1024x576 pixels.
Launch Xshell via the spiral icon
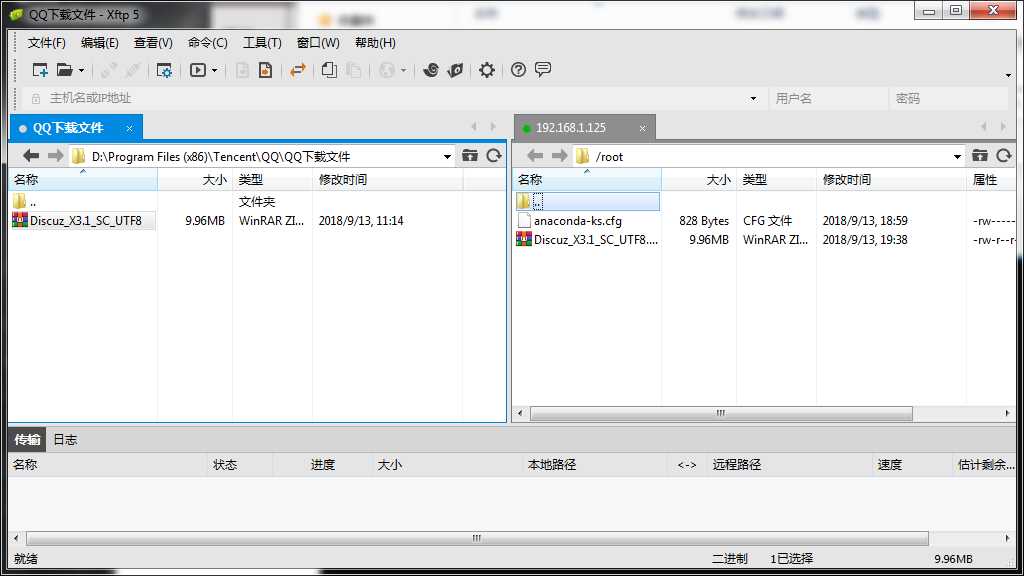coord(430,70)
